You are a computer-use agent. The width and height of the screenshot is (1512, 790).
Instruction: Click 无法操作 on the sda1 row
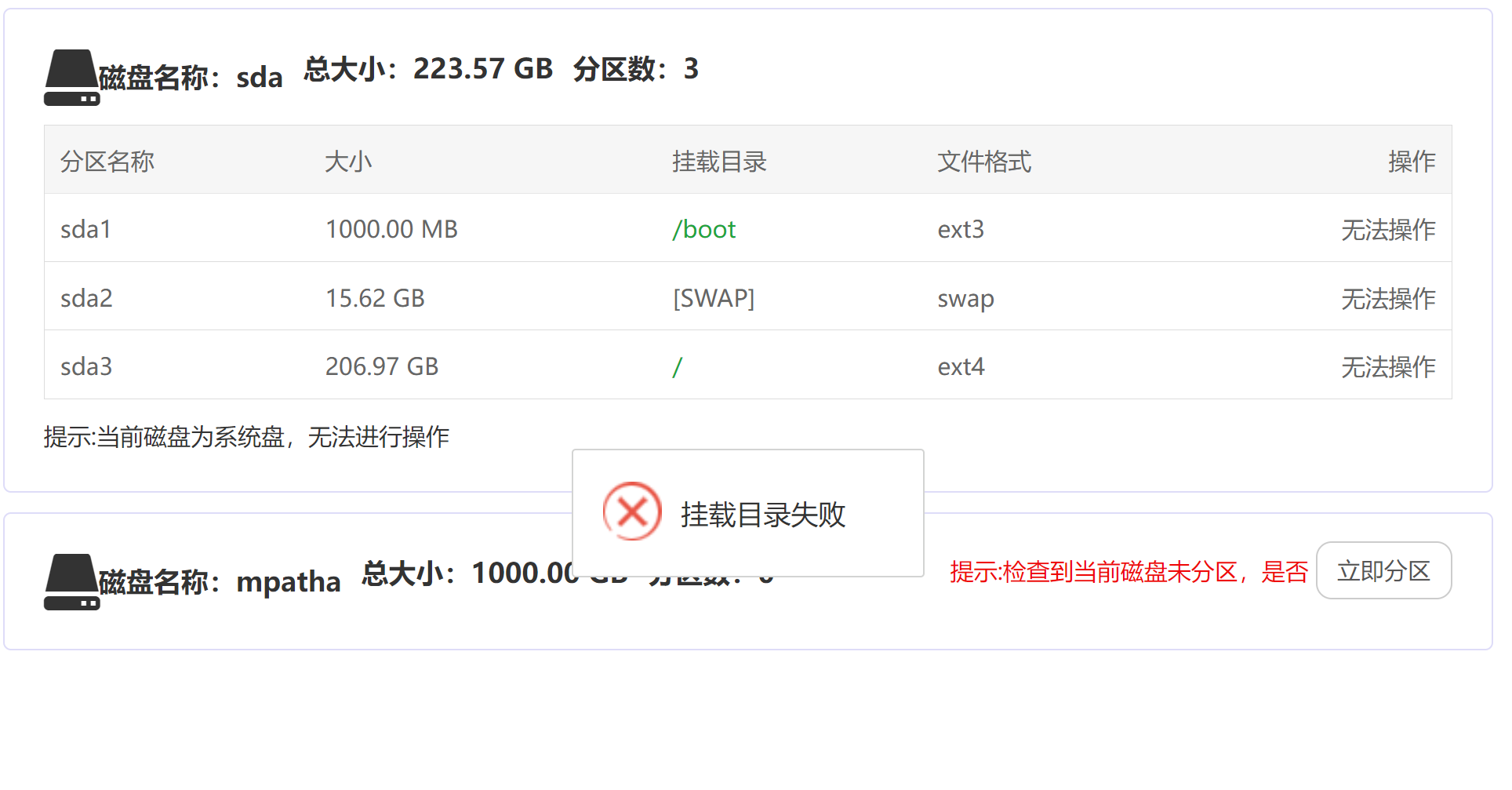[1387, 229]
